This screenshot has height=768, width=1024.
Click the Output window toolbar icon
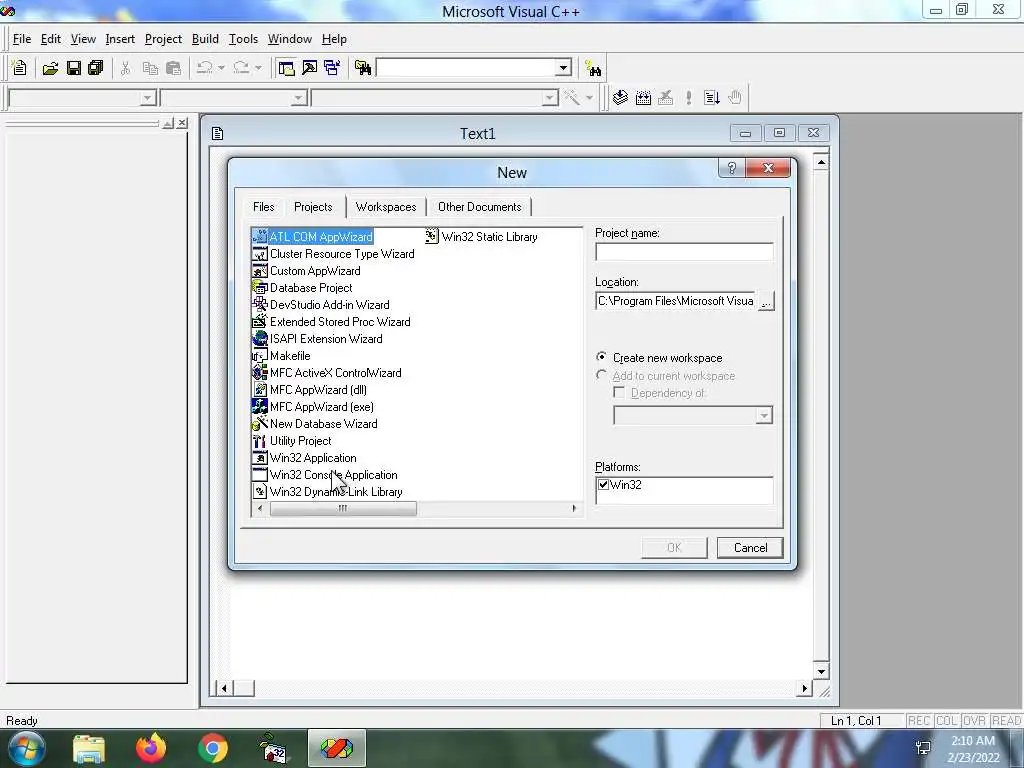[309, 67]
